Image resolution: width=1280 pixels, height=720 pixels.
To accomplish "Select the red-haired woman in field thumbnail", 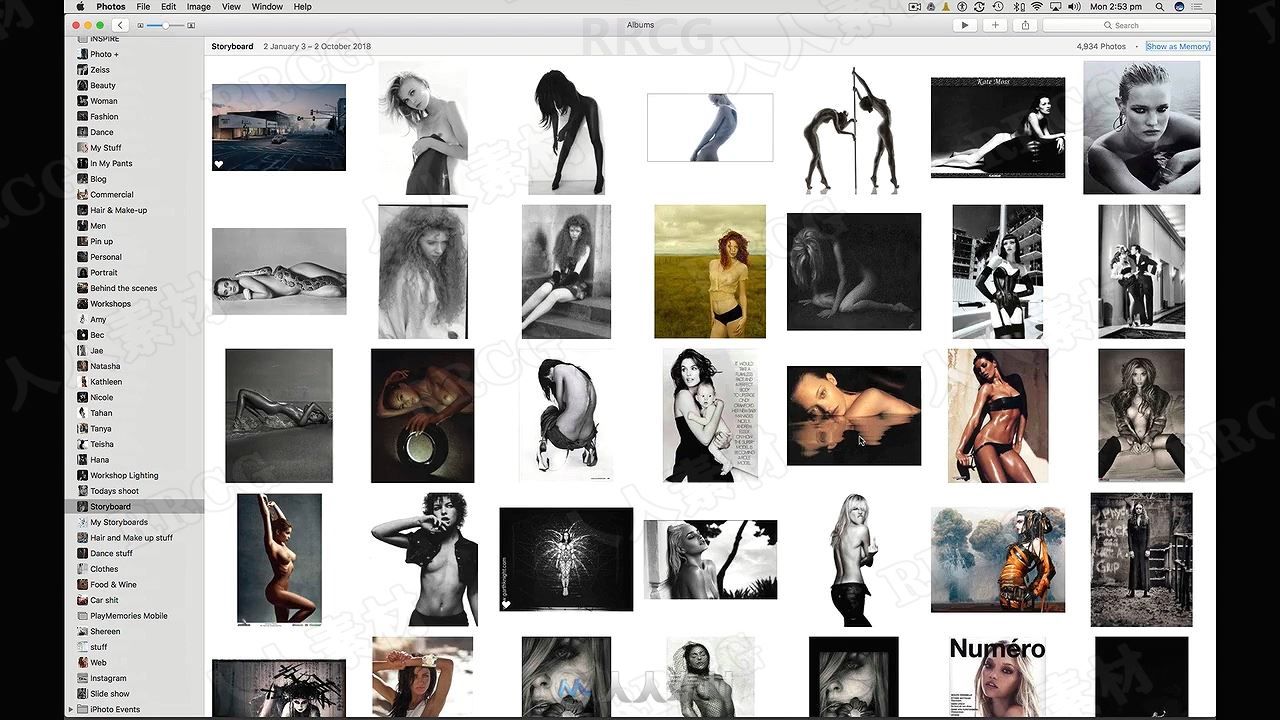I will 710,271.
